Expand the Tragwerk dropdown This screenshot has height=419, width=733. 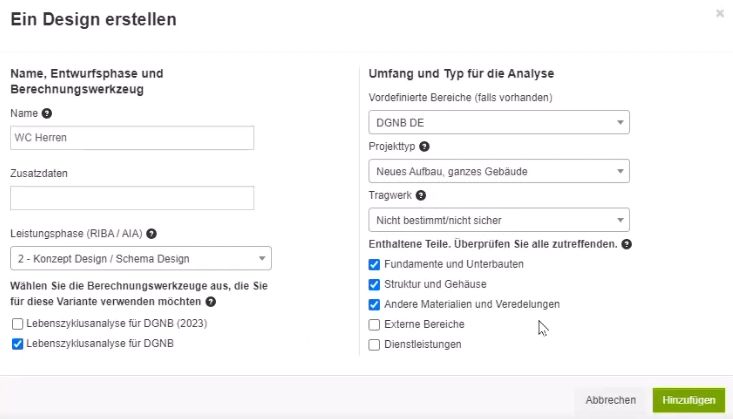498,219
